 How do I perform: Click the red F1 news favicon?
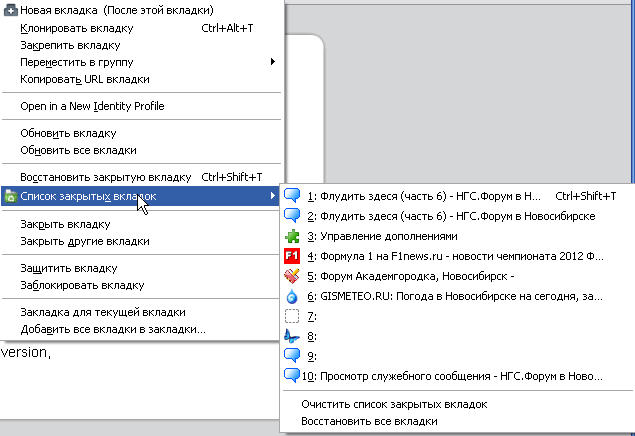pyautogui.click(x=292, y=256)
